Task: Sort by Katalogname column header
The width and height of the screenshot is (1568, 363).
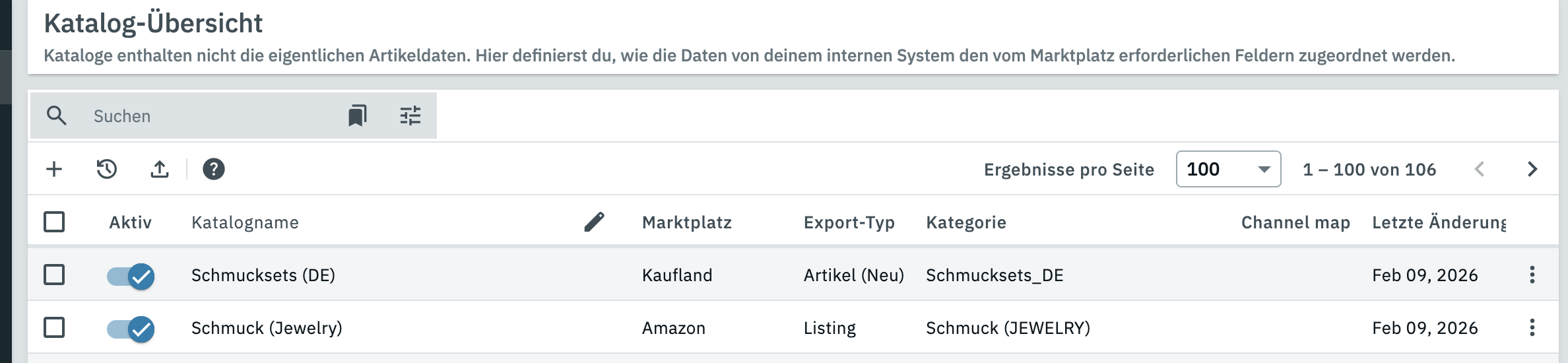Action: [245, 222]
